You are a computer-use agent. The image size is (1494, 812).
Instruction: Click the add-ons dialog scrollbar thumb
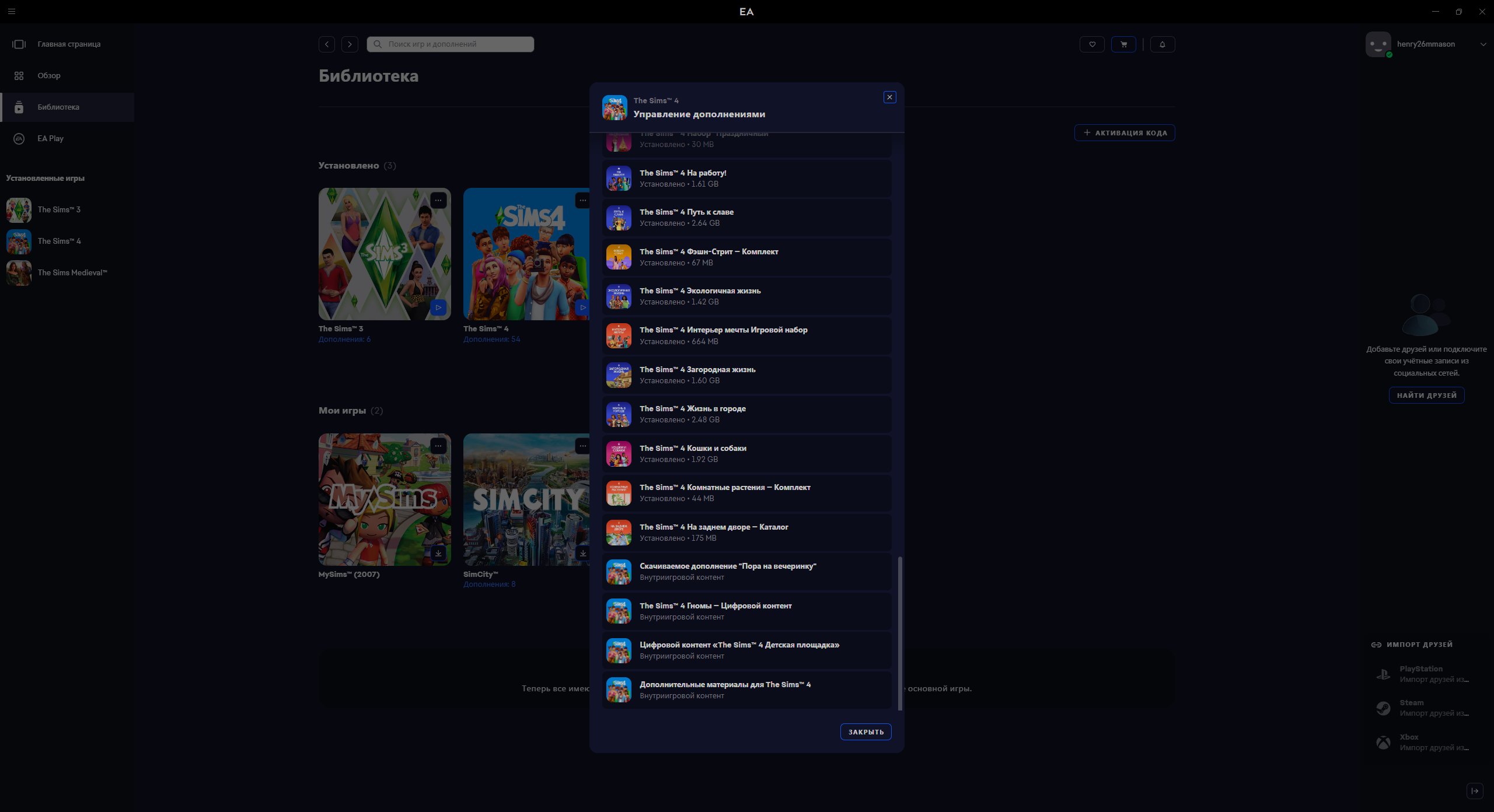pyautogui.click(x=900, y=633)
